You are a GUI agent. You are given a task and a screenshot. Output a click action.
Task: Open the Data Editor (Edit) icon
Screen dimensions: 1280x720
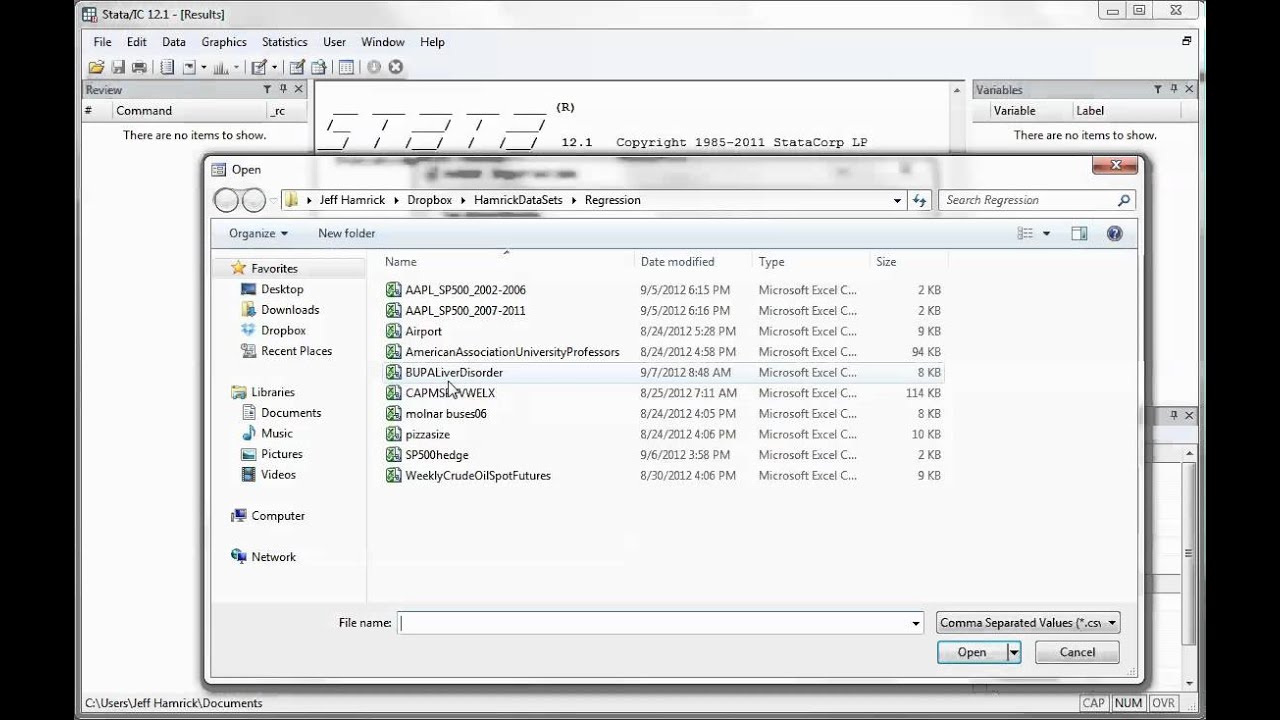296,67
